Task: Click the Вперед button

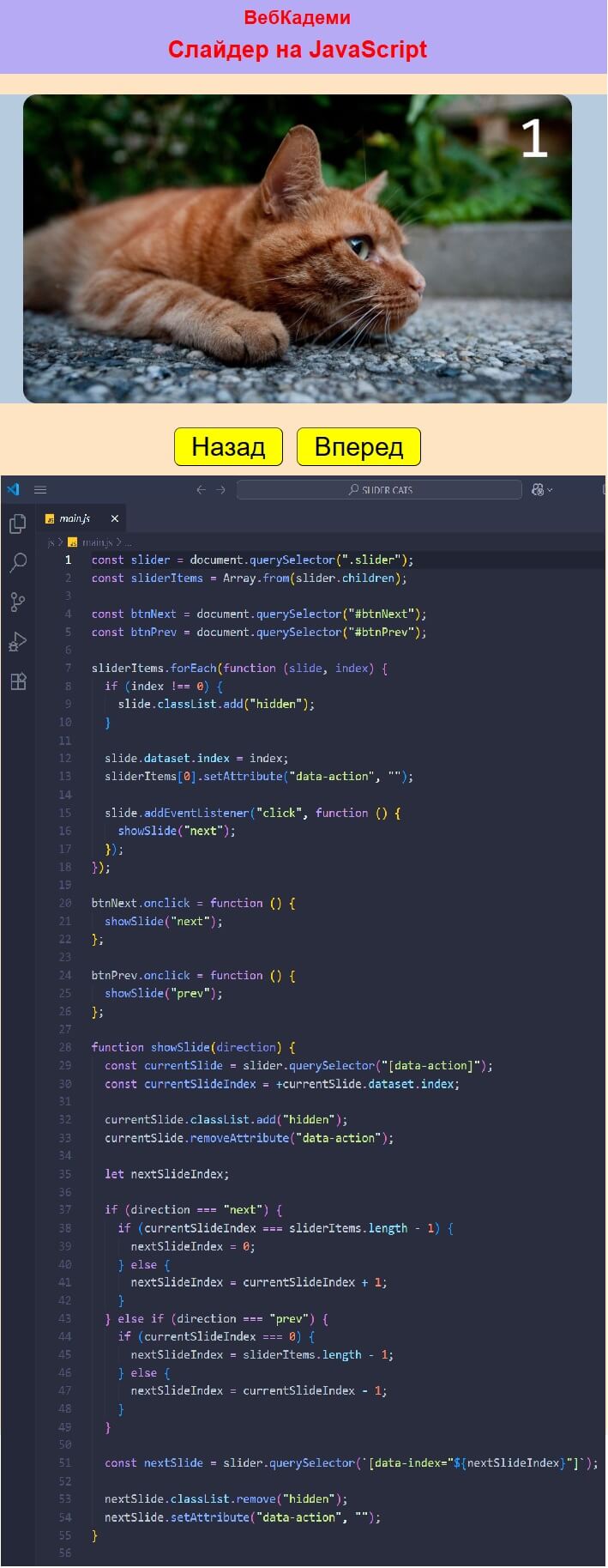Action: pyautogui.click(x=358, y=446)
